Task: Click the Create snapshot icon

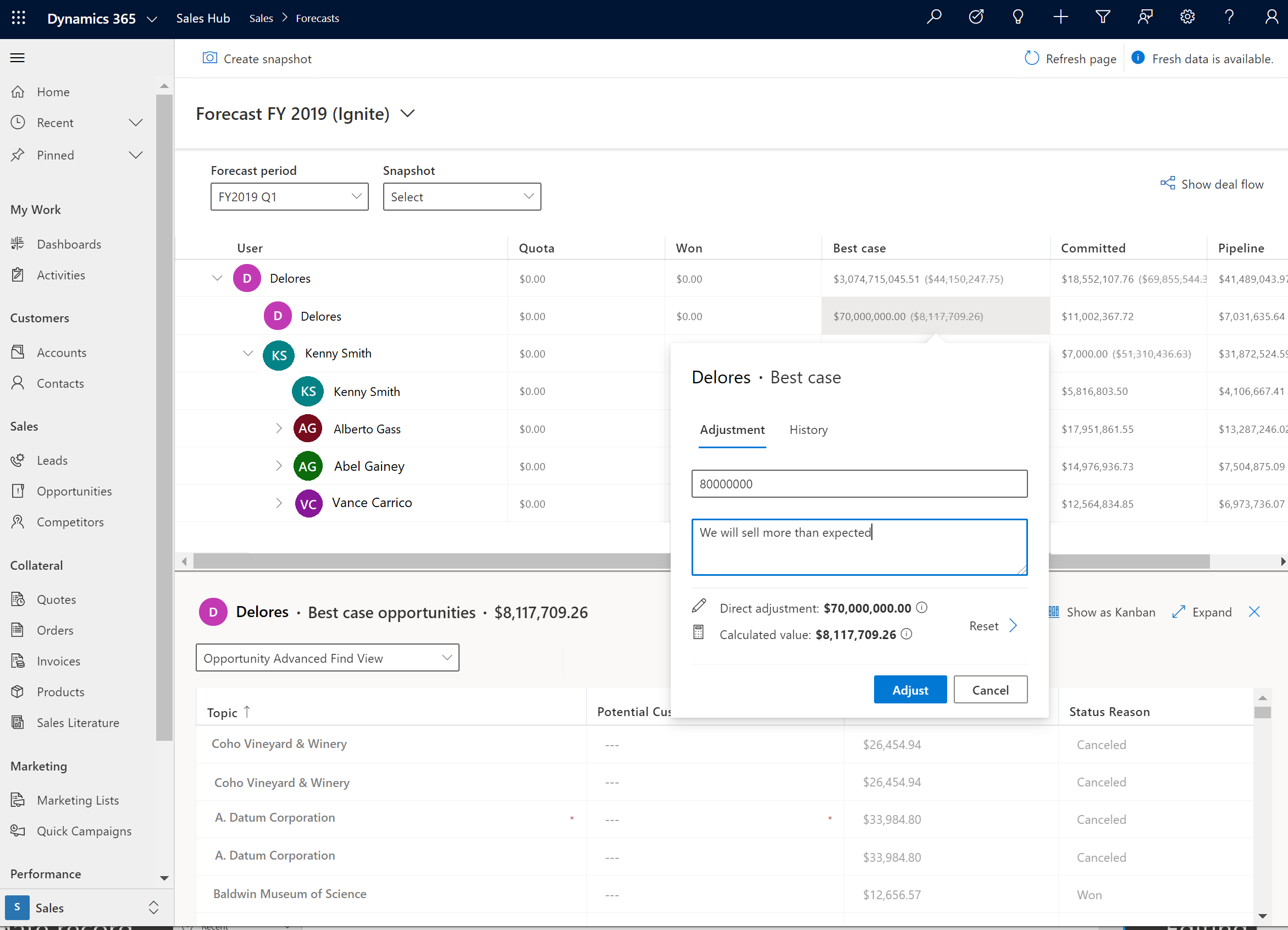Action: (x=209, y=58)
